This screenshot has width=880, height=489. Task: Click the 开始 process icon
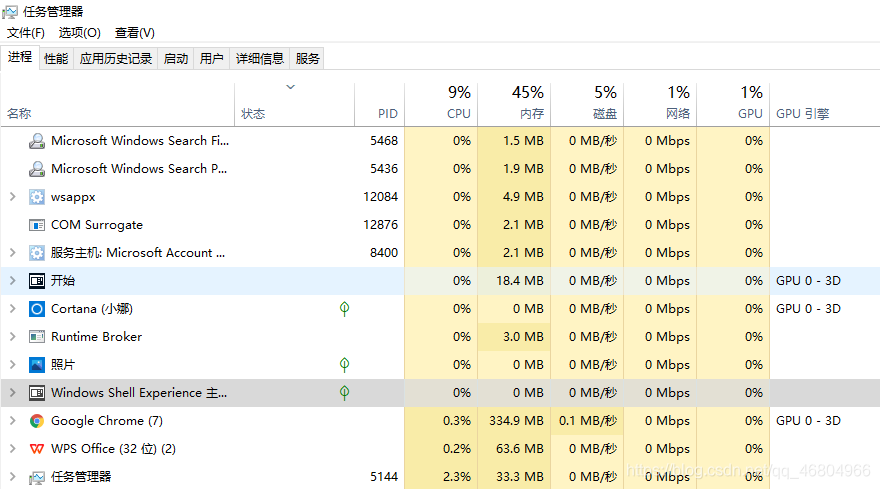(x=36, y=281)
